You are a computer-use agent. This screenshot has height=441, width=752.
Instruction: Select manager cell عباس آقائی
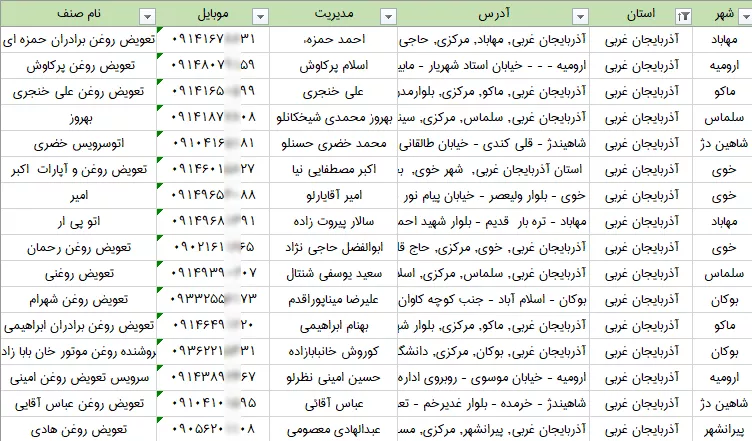334,403
